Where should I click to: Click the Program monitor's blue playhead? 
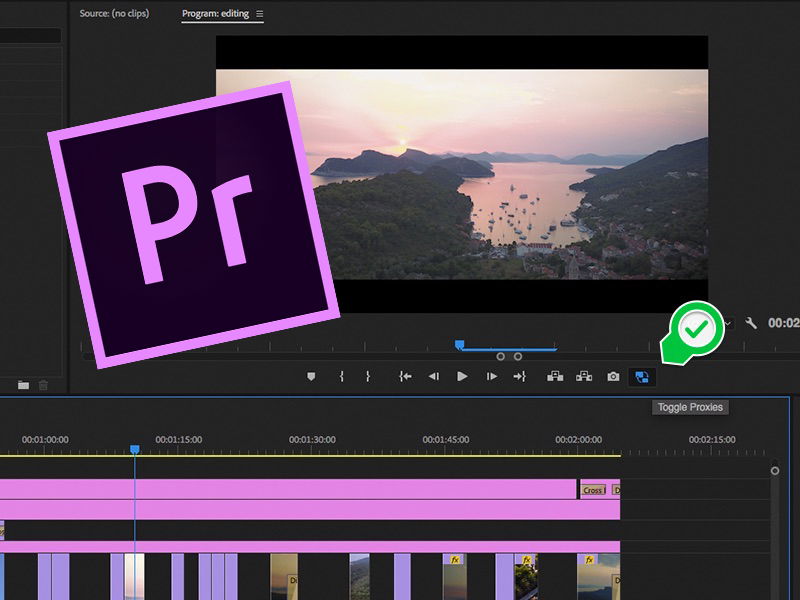pos(459,345)
